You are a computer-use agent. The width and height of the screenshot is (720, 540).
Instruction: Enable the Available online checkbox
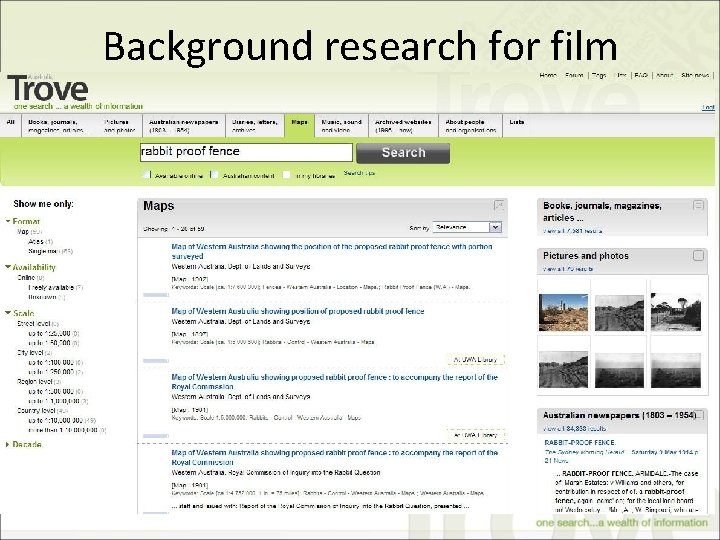point(146,175)
